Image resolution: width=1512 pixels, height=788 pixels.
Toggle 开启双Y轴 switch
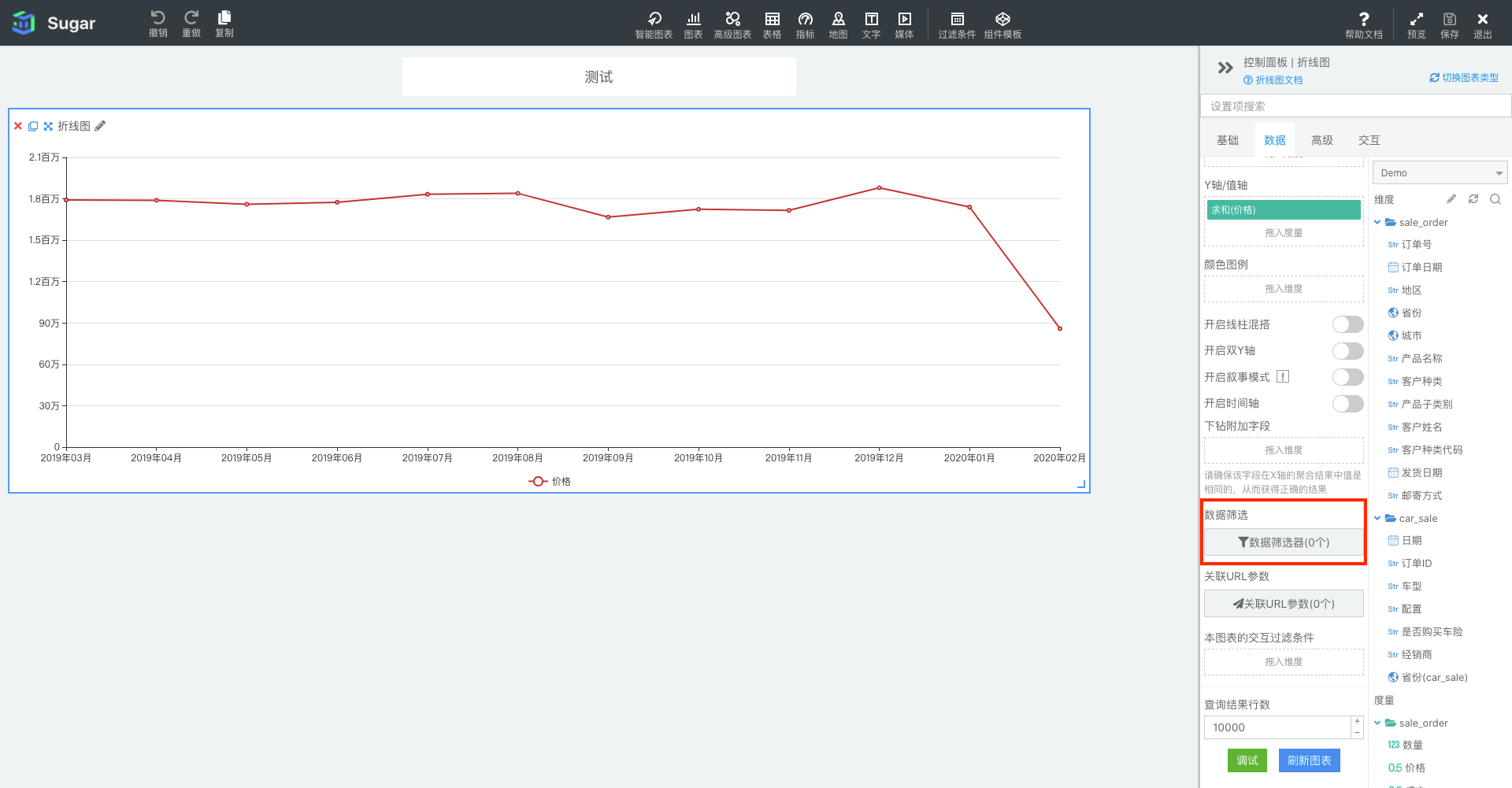click(1347, 351)
